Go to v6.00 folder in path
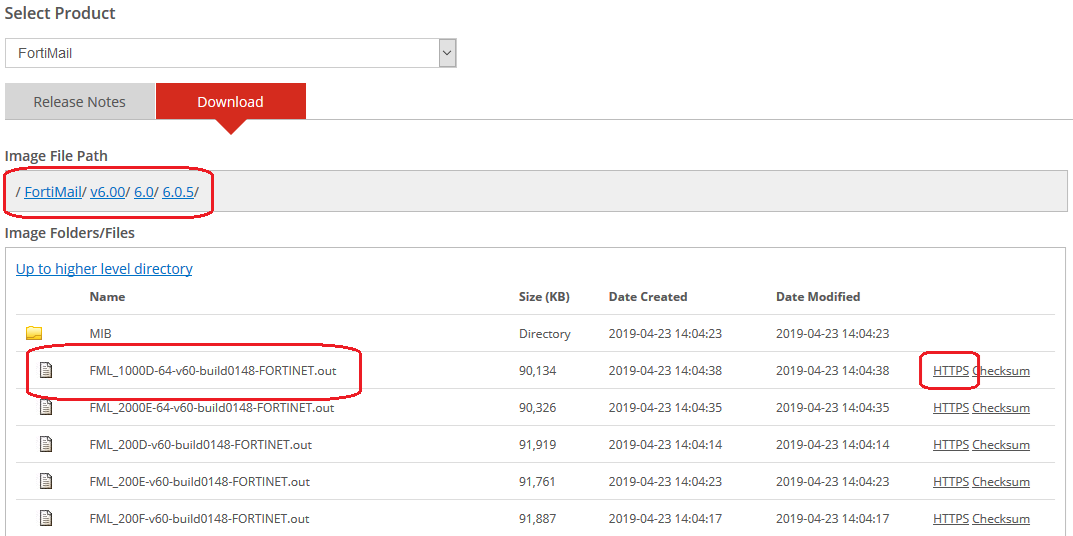This screenshot has height=536, width=1073. tap(107, 192)
